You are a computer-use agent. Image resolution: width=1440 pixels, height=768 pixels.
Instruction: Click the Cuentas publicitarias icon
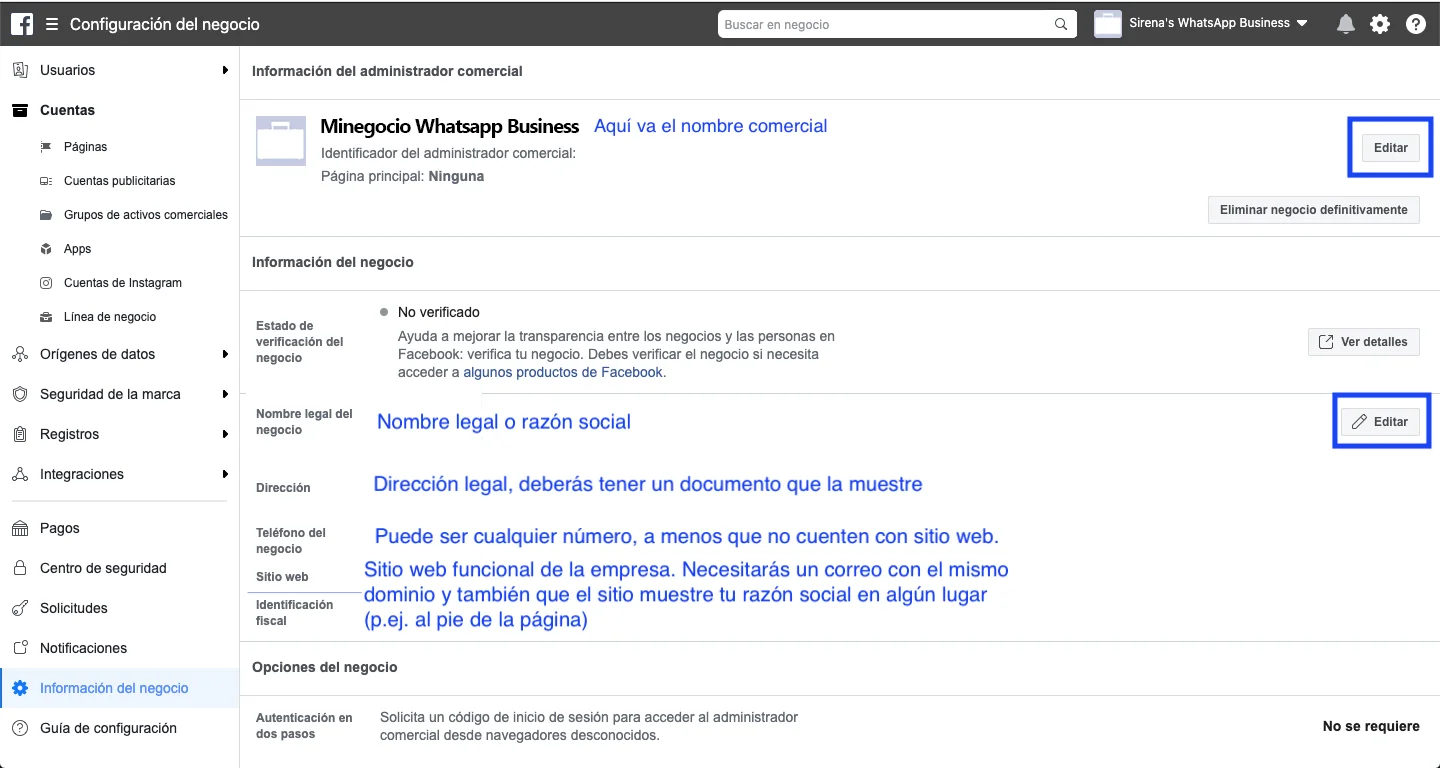(x=46, y=181)
